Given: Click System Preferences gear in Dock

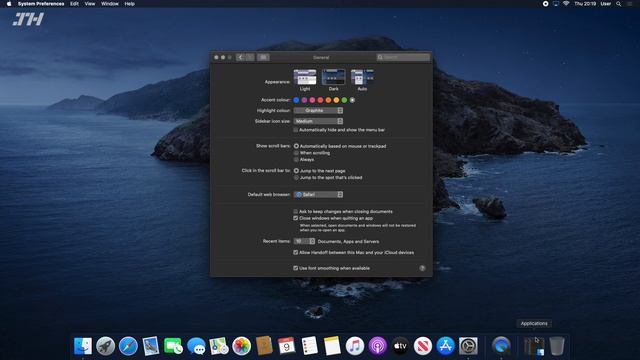Looking at the screenshot, I should (468, 346).
